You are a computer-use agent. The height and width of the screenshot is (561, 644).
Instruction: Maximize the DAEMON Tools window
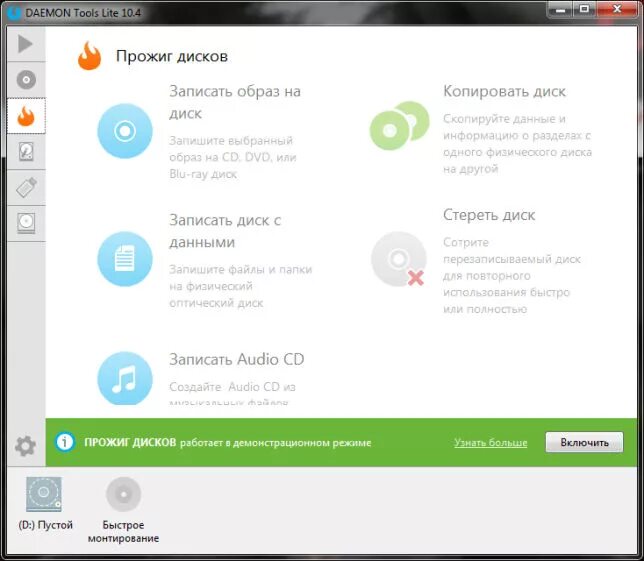click(584, 9)
